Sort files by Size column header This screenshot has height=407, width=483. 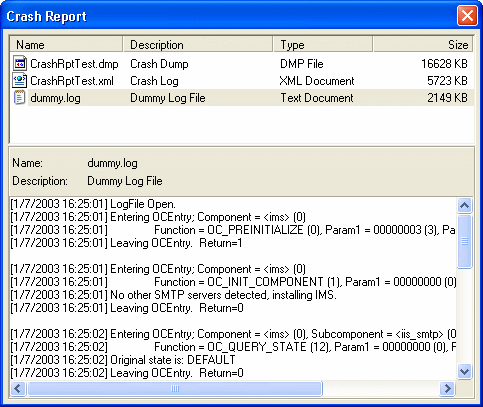point(423,44)
